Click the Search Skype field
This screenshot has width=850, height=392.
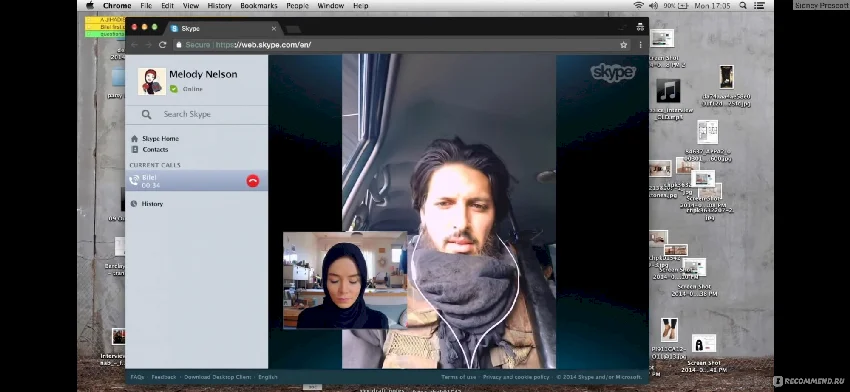pos(196,114)
